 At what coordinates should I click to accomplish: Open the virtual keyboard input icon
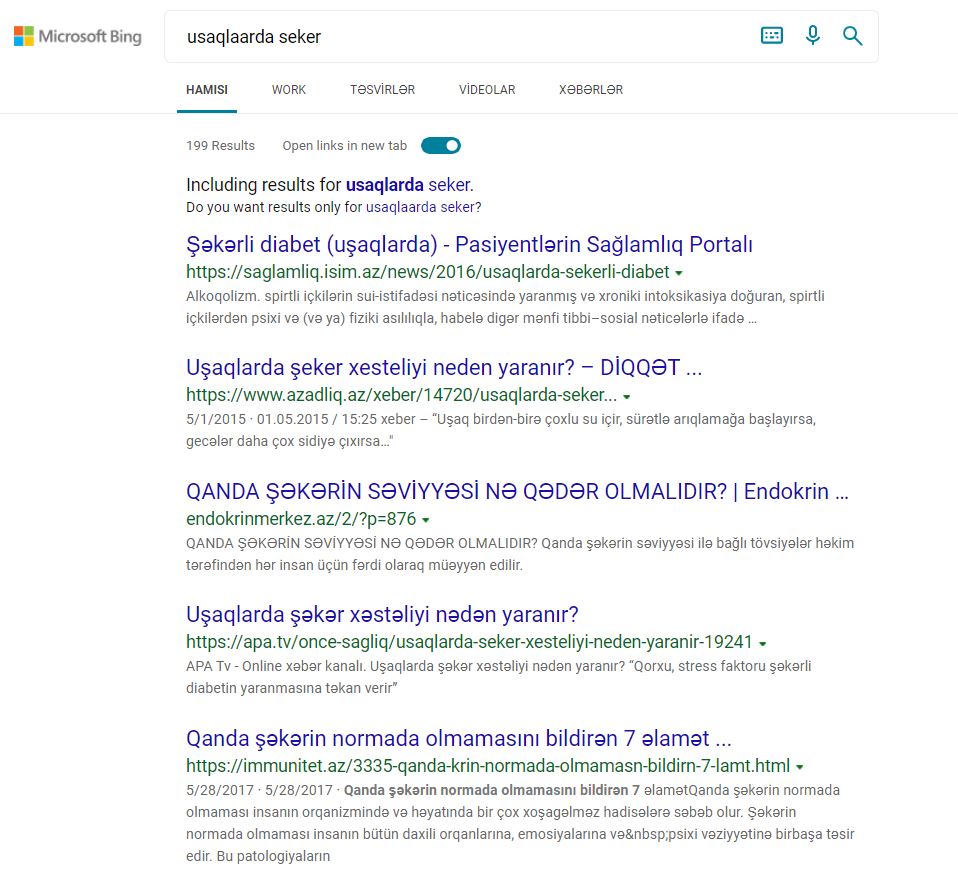pyautogui.click(x=771, y=35)
